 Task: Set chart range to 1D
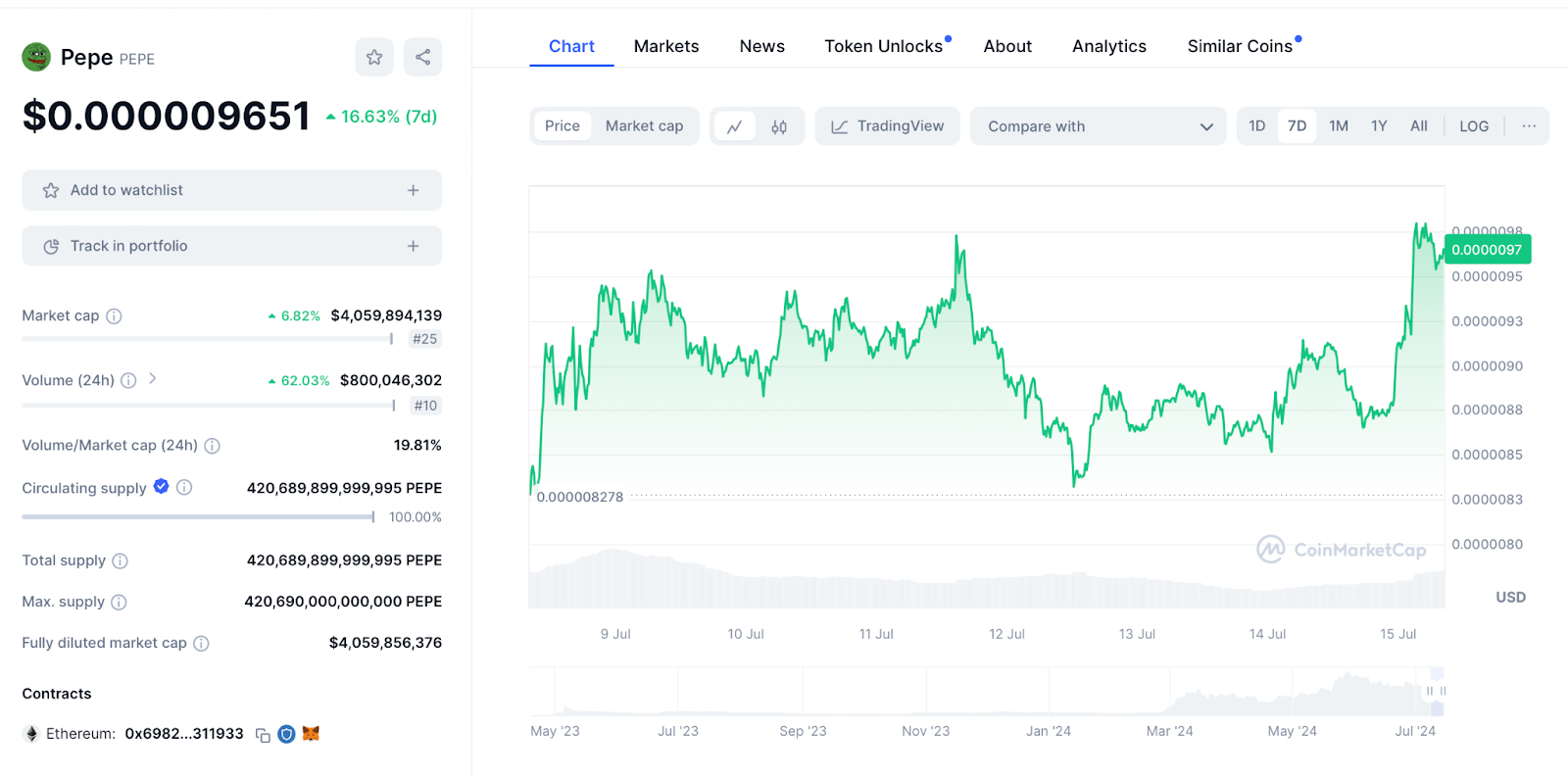tap(1257, 126)
